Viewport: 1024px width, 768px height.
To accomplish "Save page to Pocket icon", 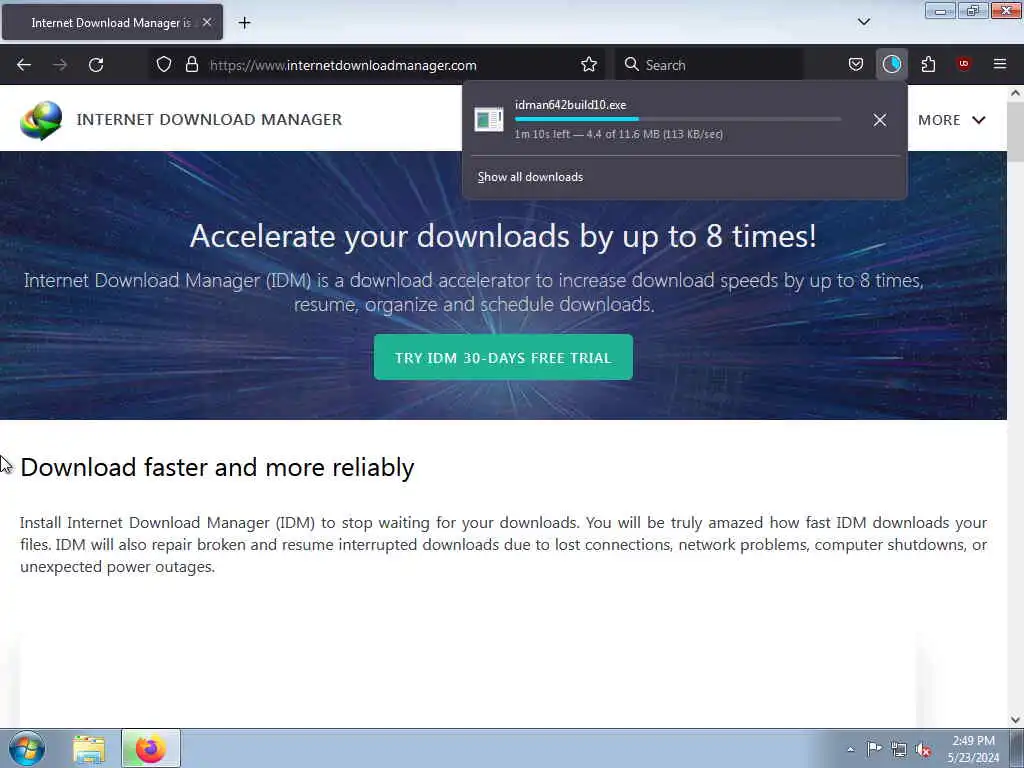I will click(856, 65).
